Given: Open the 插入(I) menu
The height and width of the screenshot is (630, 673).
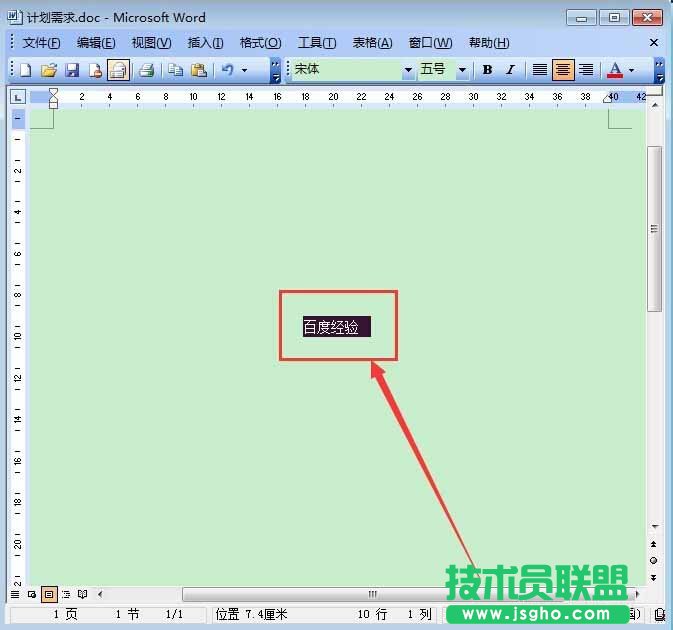Looking at the screenshot, I should (x=205, y=43).
